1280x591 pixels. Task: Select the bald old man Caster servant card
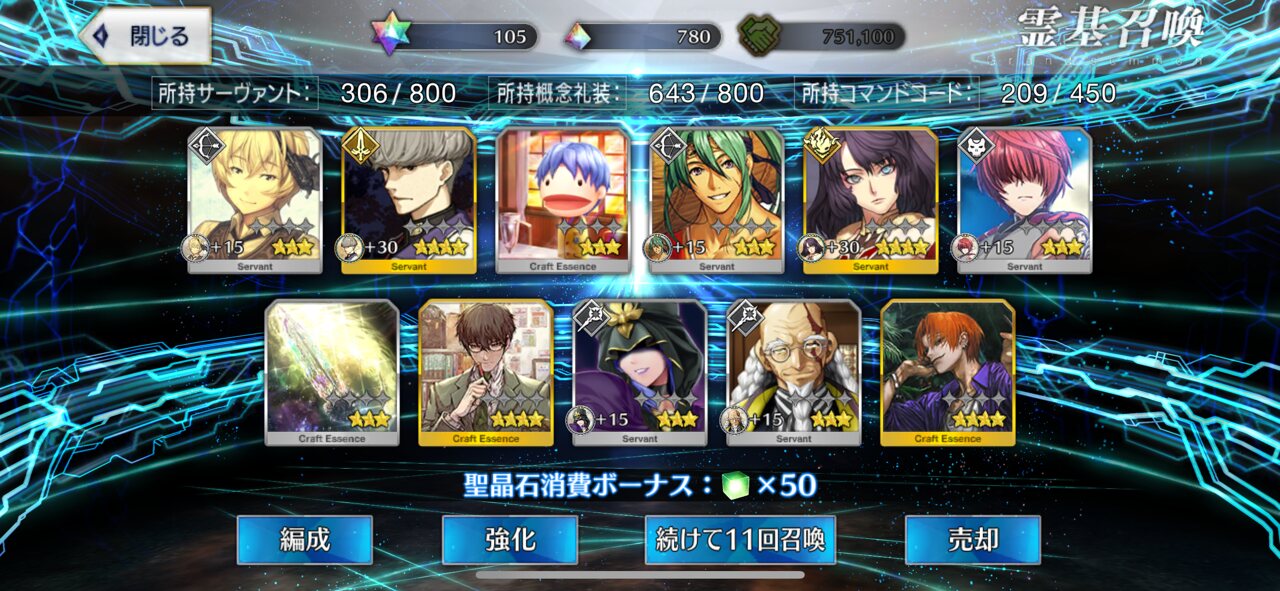coord(794,372)
